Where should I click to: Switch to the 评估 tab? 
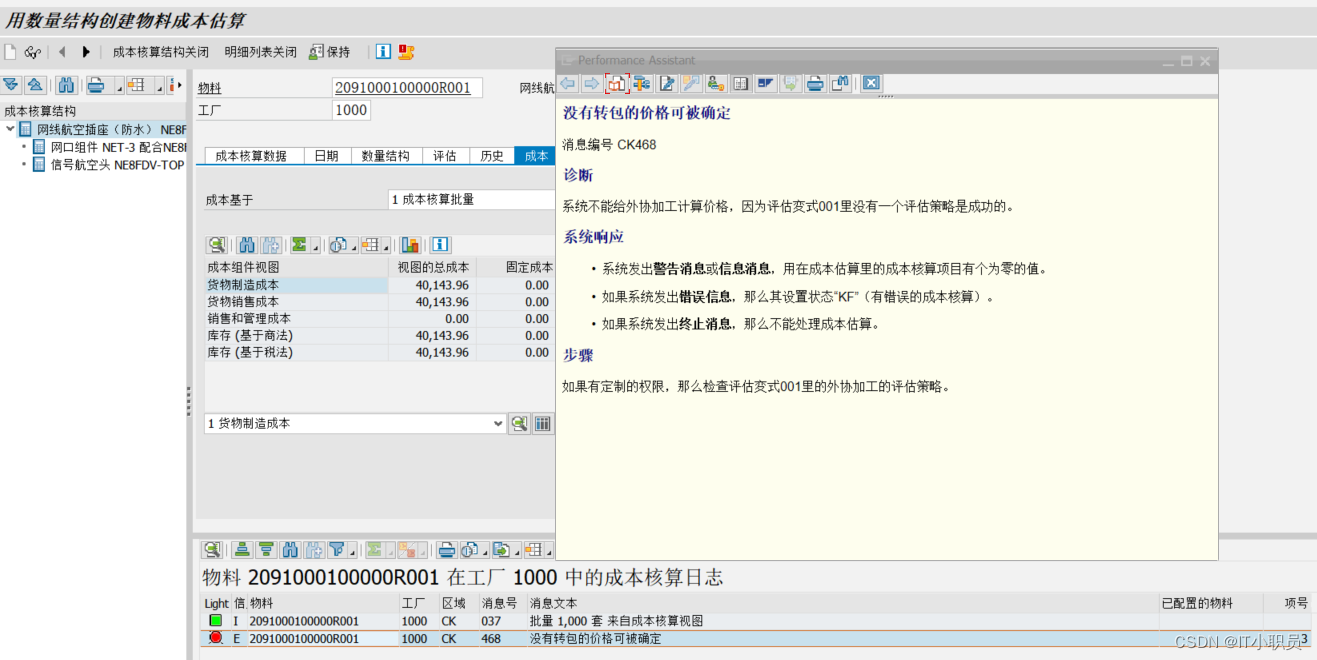pos(444,156)
